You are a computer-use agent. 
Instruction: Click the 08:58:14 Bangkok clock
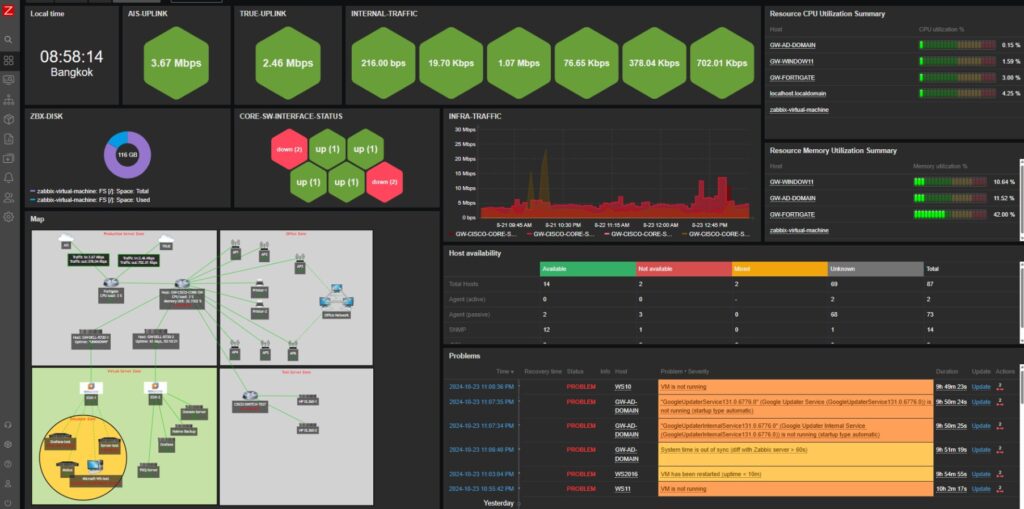(x=71, y=63)
